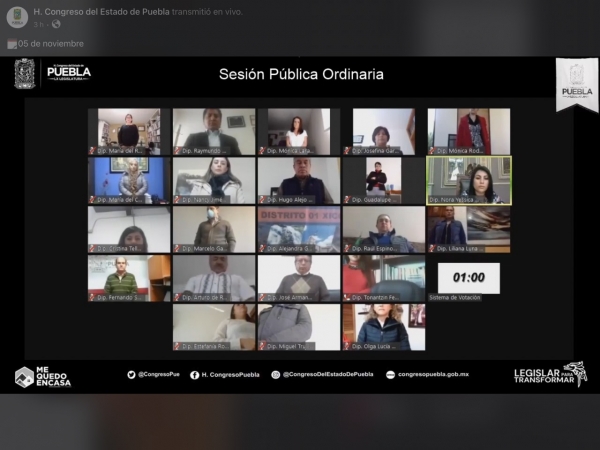Select the Dip. Hugo Alejo video tile
The image size is (600, 450).
click(298, 179)
